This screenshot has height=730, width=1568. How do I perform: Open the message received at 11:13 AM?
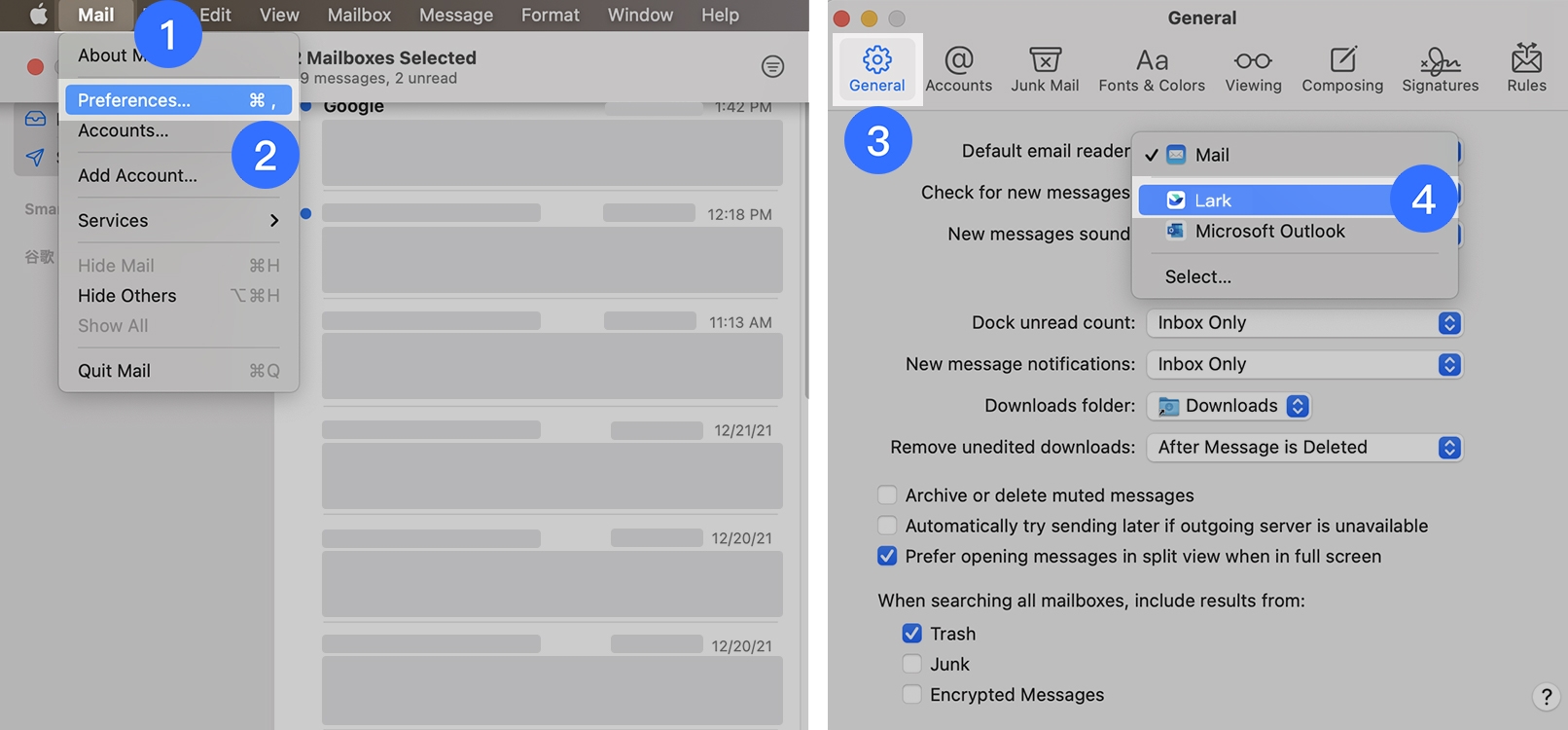(552, 356)
